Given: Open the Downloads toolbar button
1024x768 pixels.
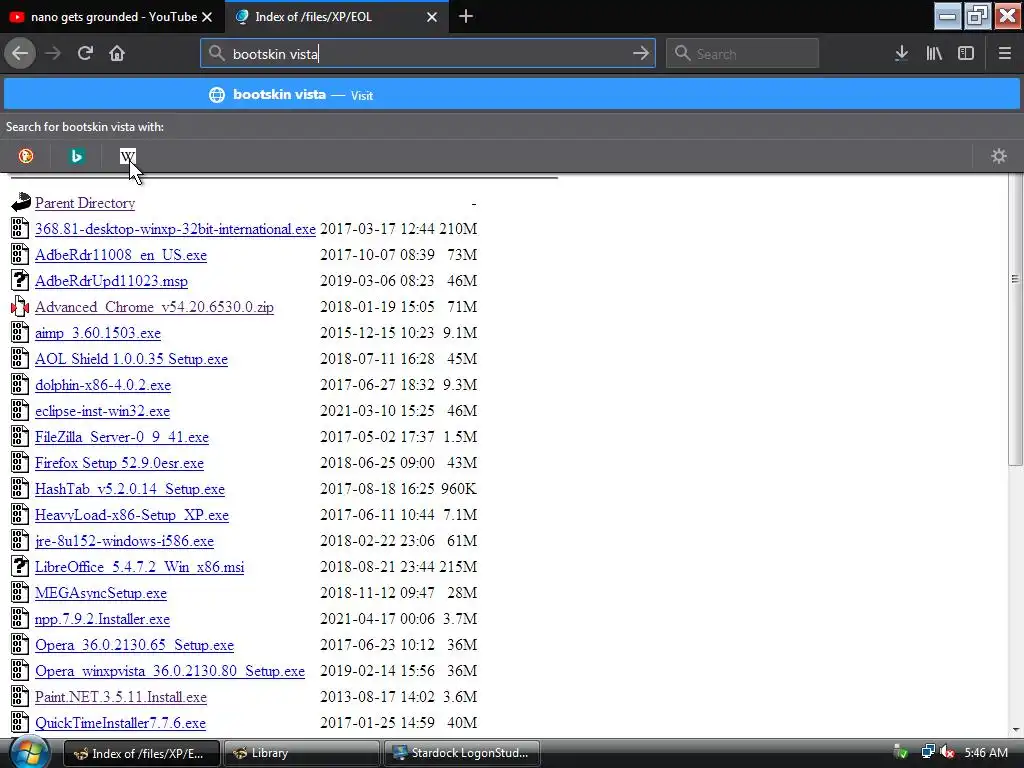Looking at the screenshot, I should click(x=901, y=53).
